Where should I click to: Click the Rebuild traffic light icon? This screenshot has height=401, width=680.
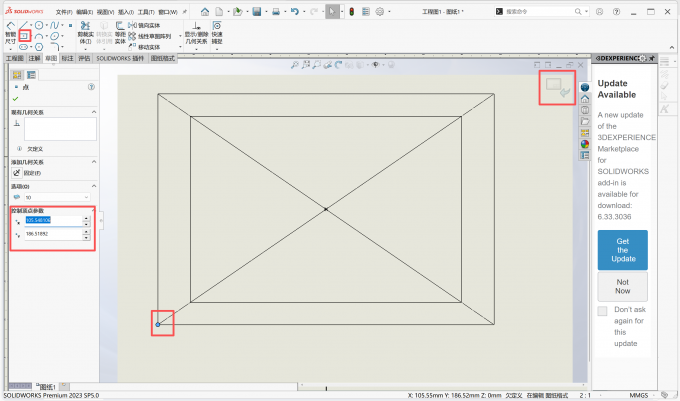tap(351, 12)
